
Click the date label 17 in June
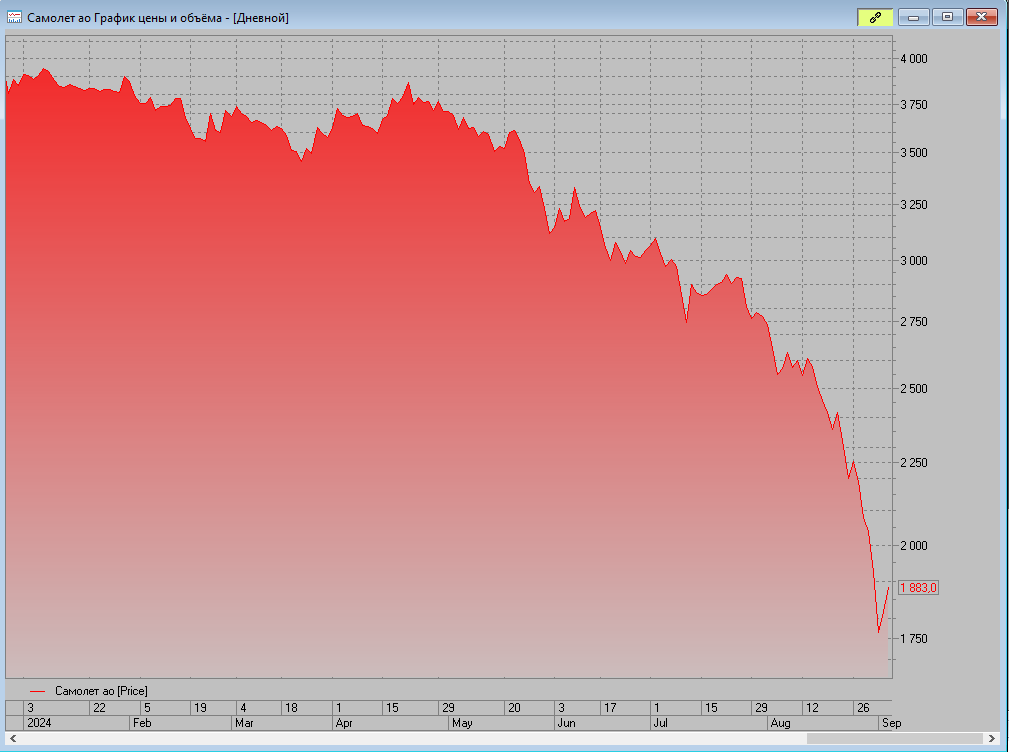pos(610,708)
